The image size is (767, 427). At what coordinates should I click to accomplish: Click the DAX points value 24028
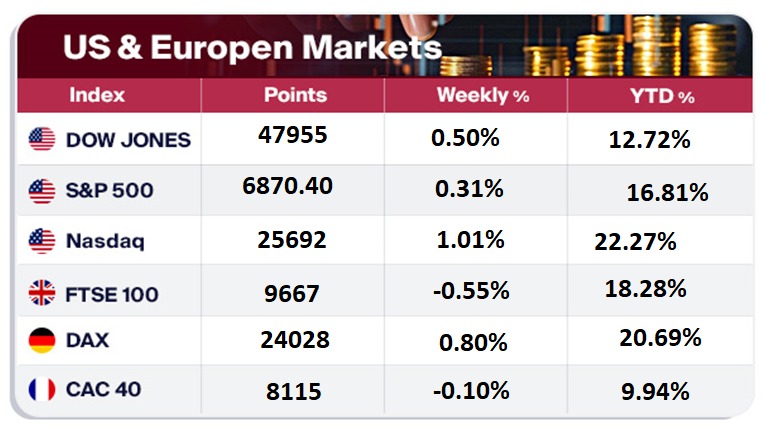point(294,341)
